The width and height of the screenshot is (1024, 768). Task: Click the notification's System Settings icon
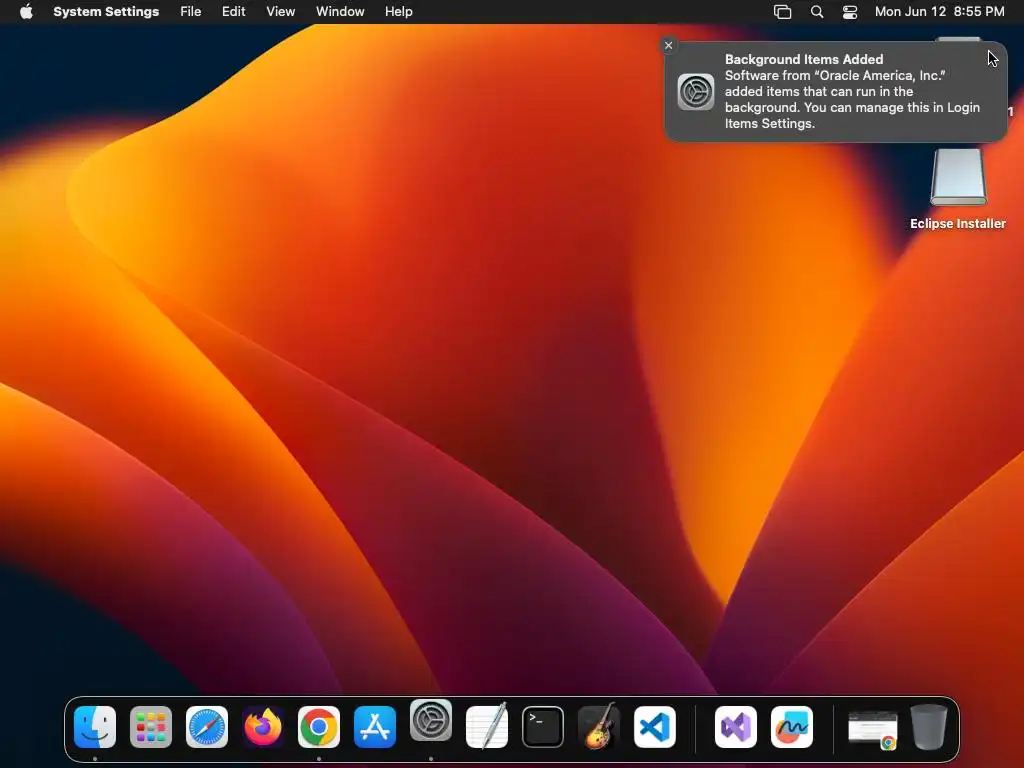(x=696, y=91)
